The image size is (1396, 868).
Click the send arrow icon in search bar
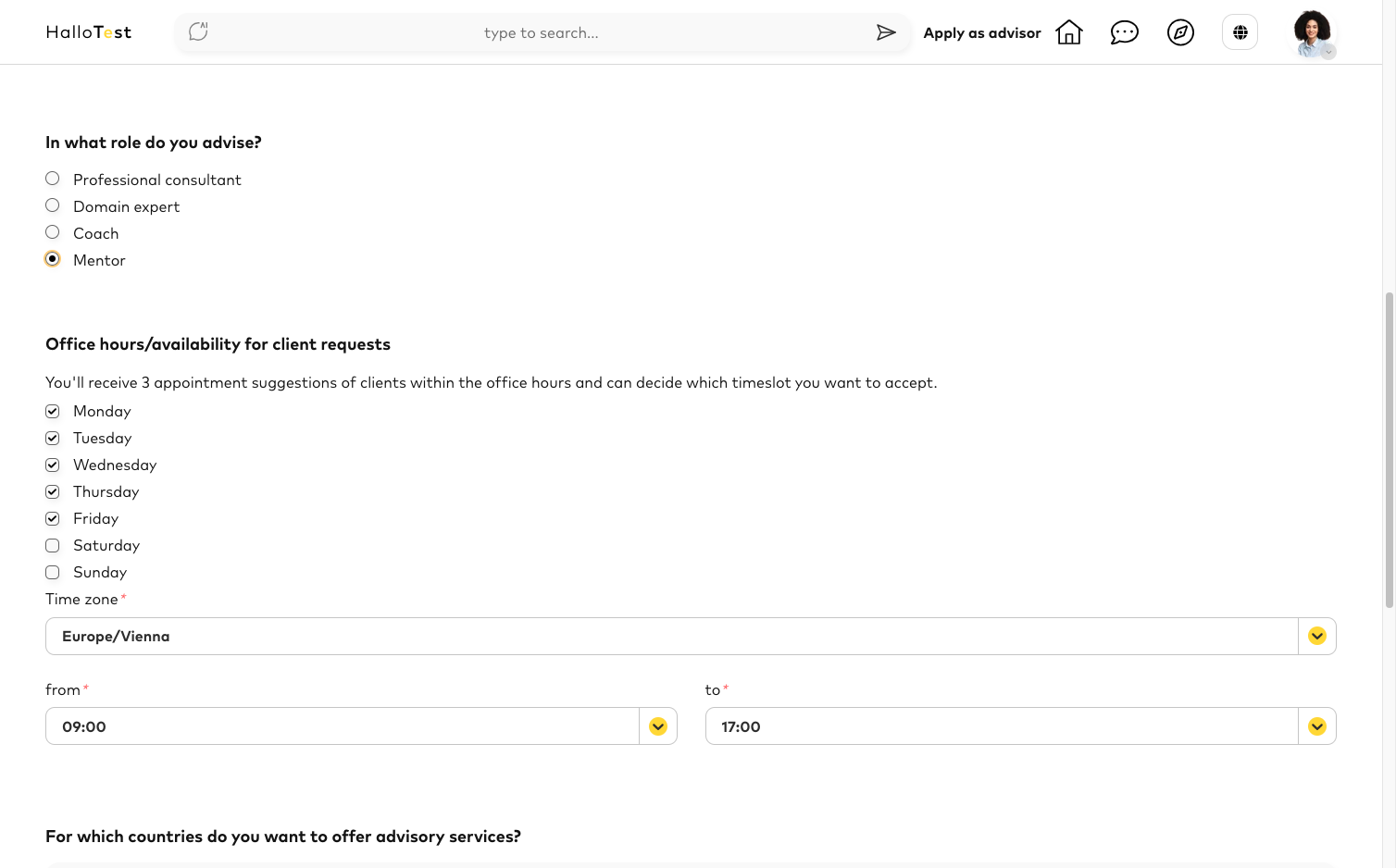[886, 32]
